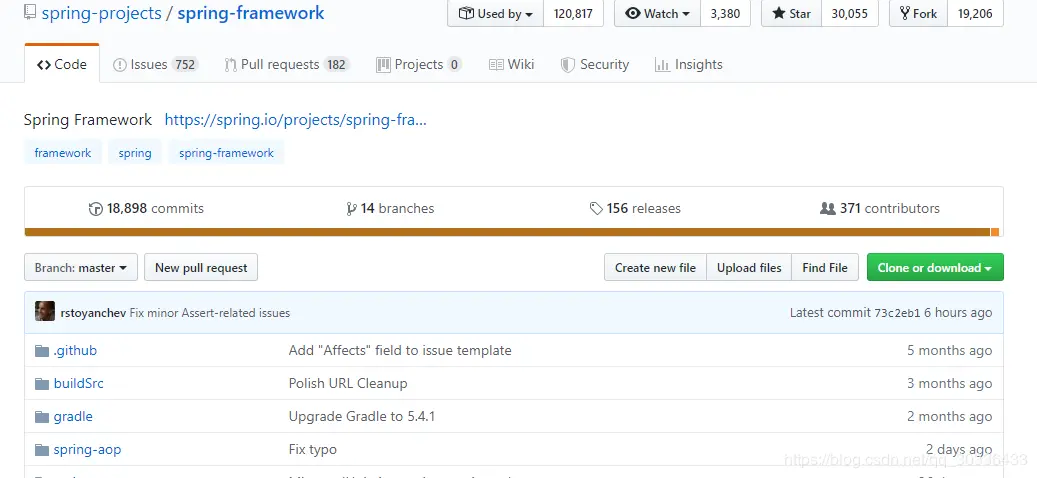Click the folder icon beside spring-aop
Screen dimensions: 1037x478
42,450
